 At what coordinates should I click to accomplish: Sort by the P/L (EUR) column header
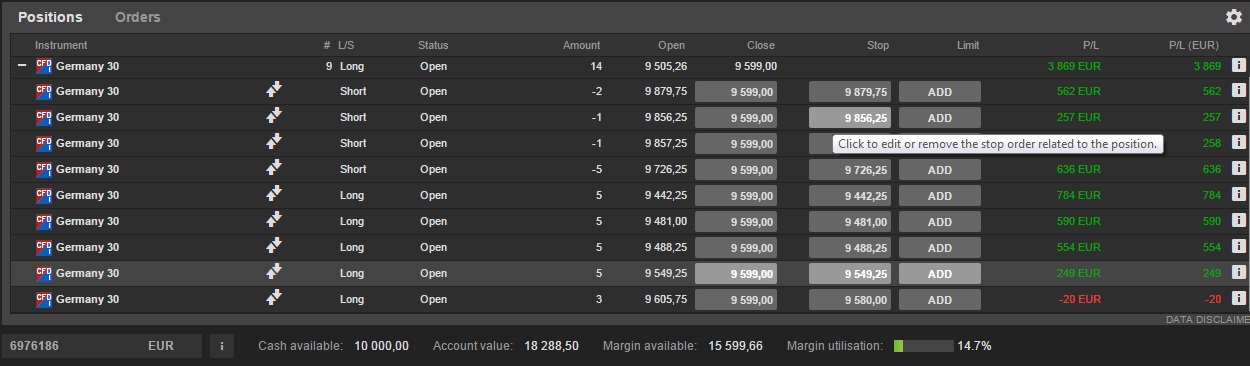point(1193,45)
